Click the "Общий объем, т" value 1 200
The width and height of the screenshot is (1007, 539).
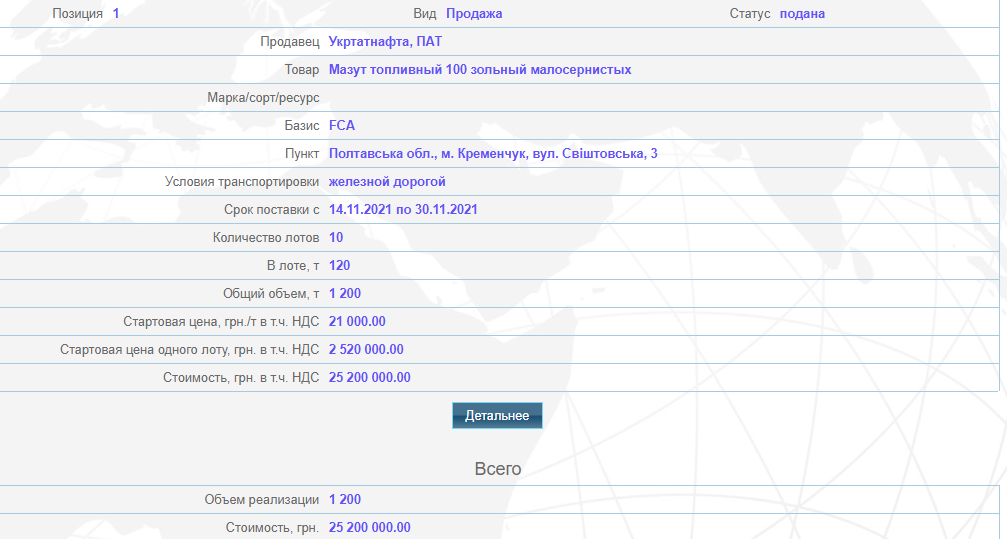[344, 294]
